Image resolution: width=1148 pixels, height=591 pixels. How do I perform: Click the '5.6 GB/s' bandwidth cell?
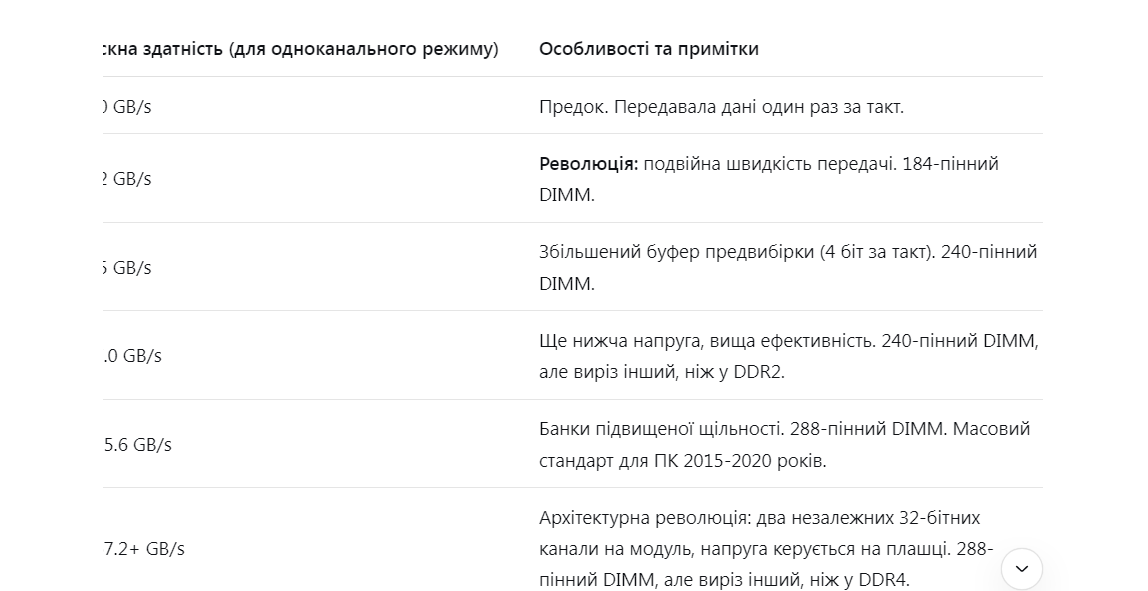click(138, 445)
